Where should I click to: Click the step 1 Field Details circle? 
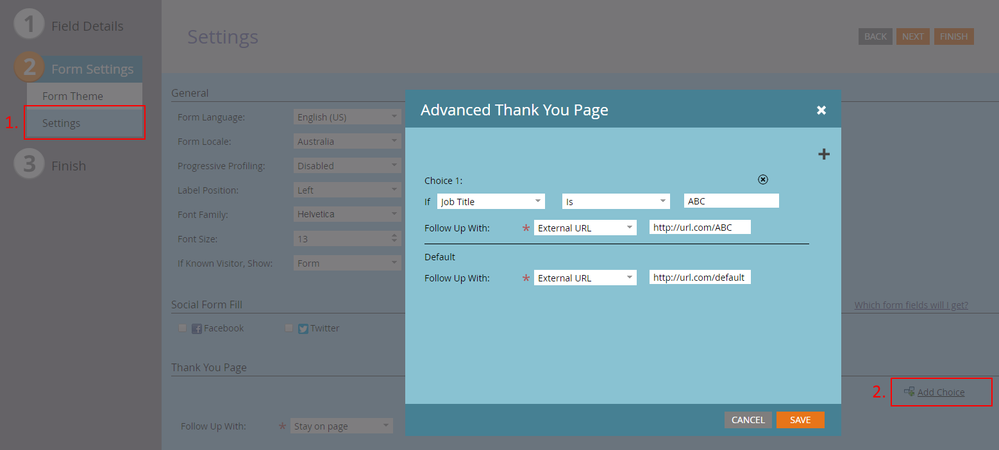[x=28, y=25]
